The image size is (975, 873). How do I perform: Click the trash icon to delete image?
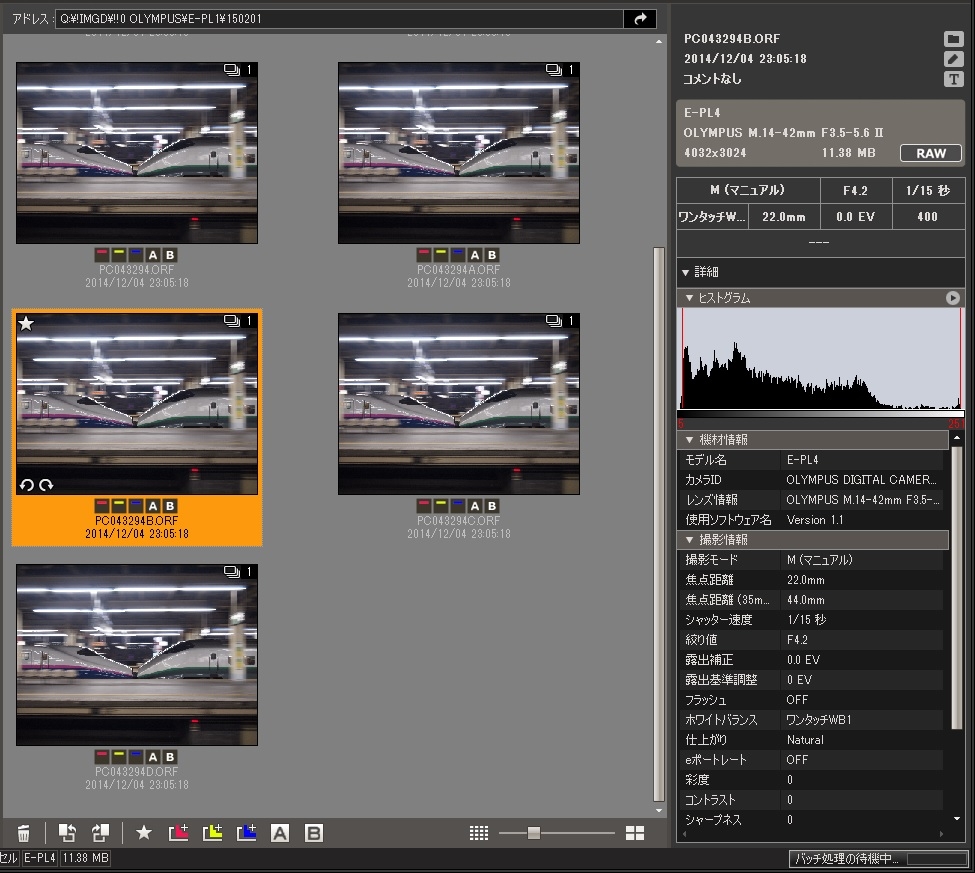(24, 833)
